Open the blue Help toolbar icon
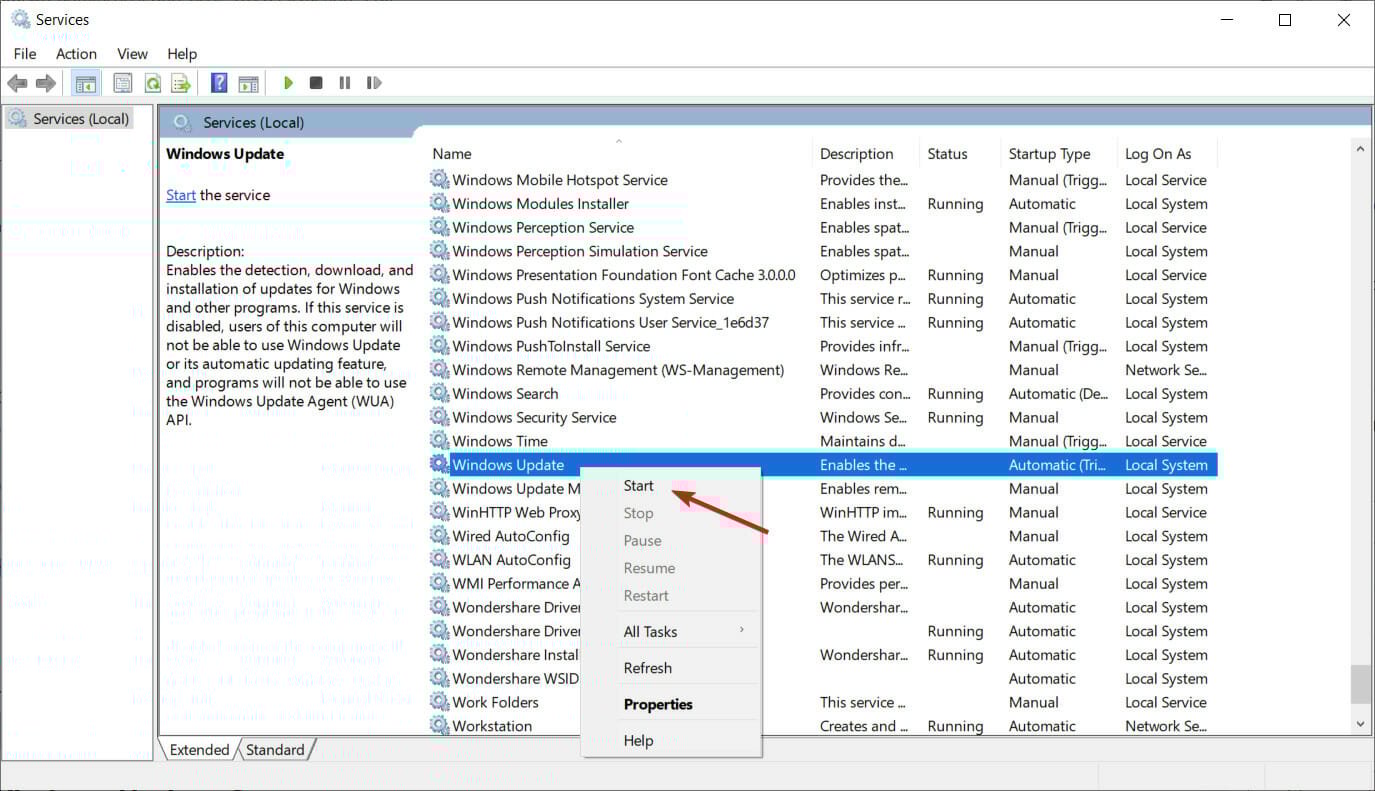 [x=219, y=83]
